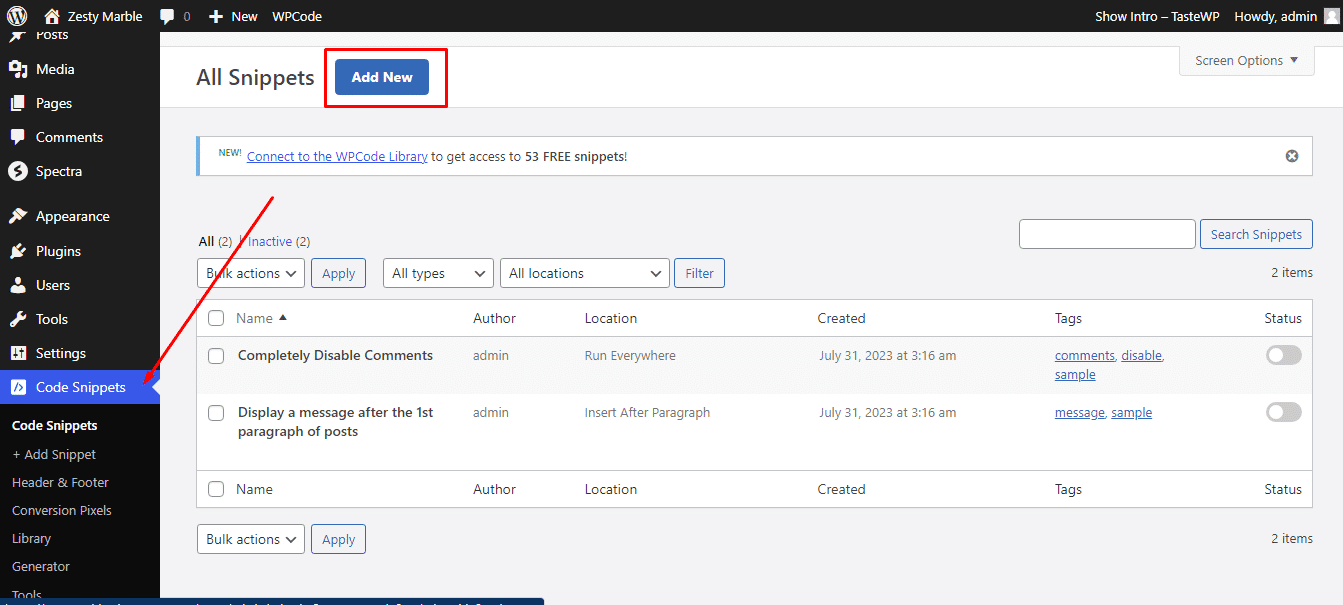Open the Library submenu item
The height and width of the screenshot is (605, 1343).
click(31, 538)
